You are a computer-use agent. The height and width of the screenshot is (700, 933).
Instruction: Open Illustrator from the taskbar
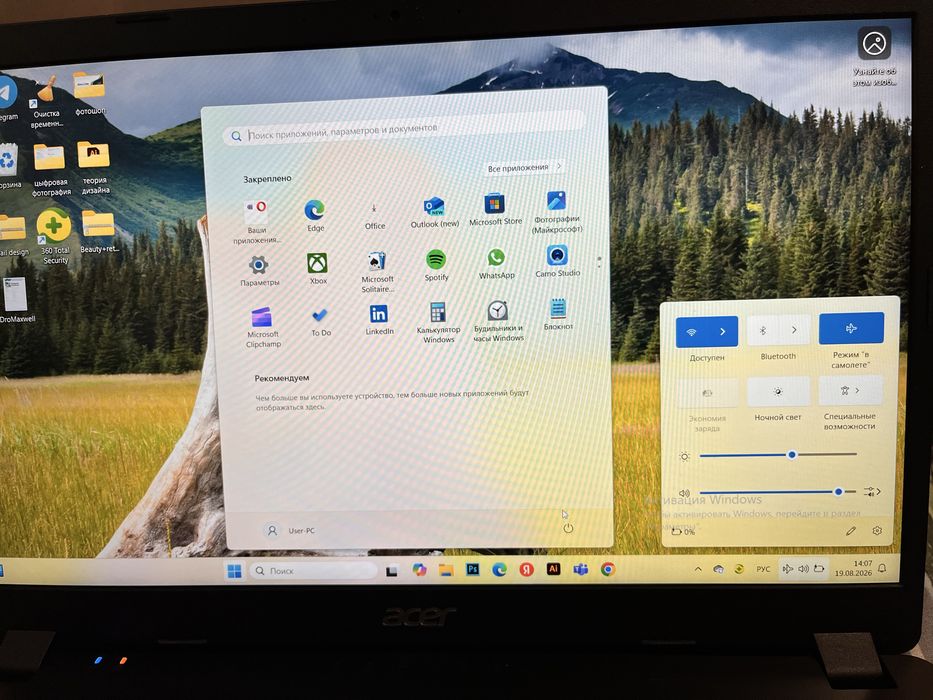553,568
